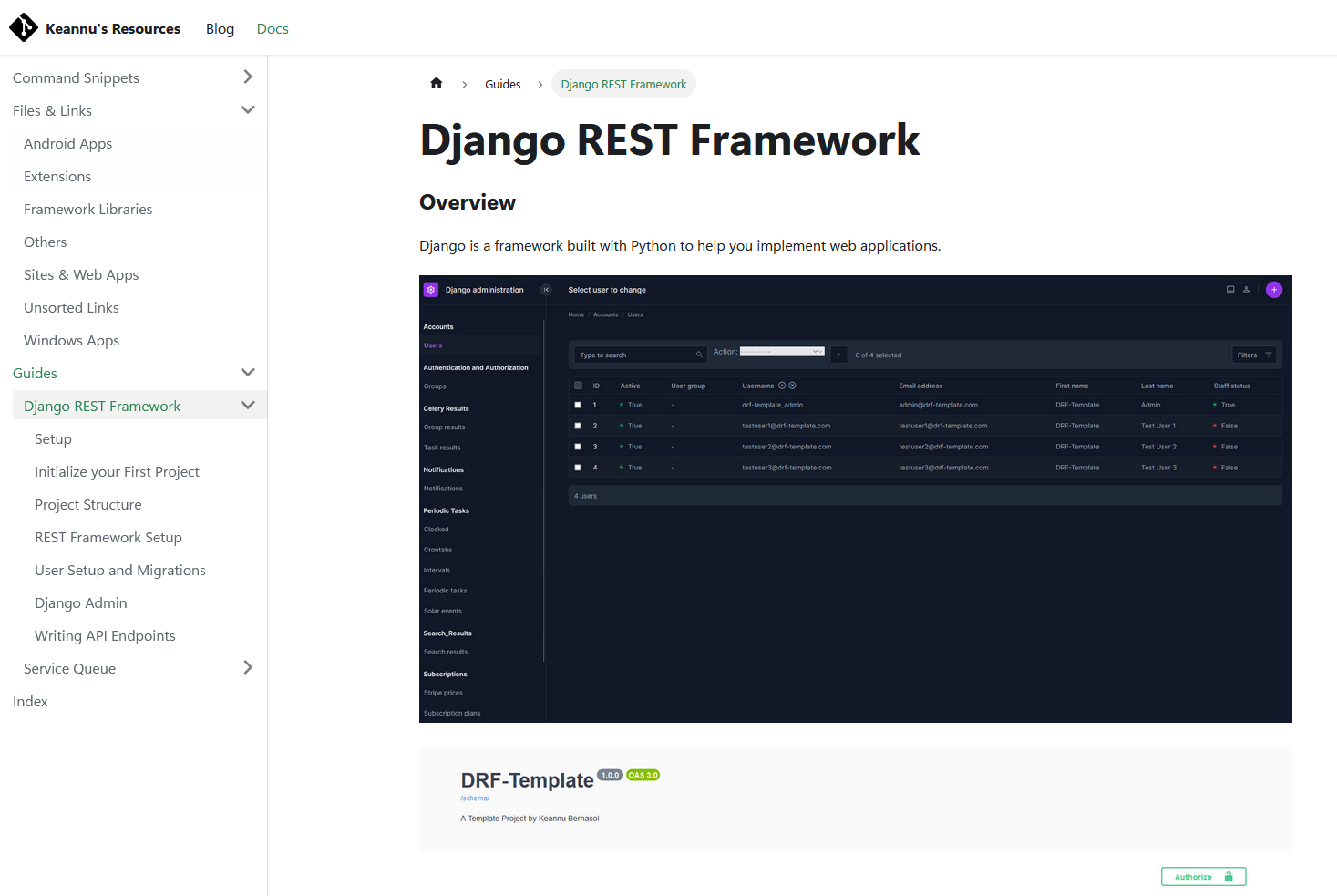This screenshot has width=1337, height=896.
Task: Click the monitor icon in admin header
Action: pyautogui.click(x=1230, y=290)
